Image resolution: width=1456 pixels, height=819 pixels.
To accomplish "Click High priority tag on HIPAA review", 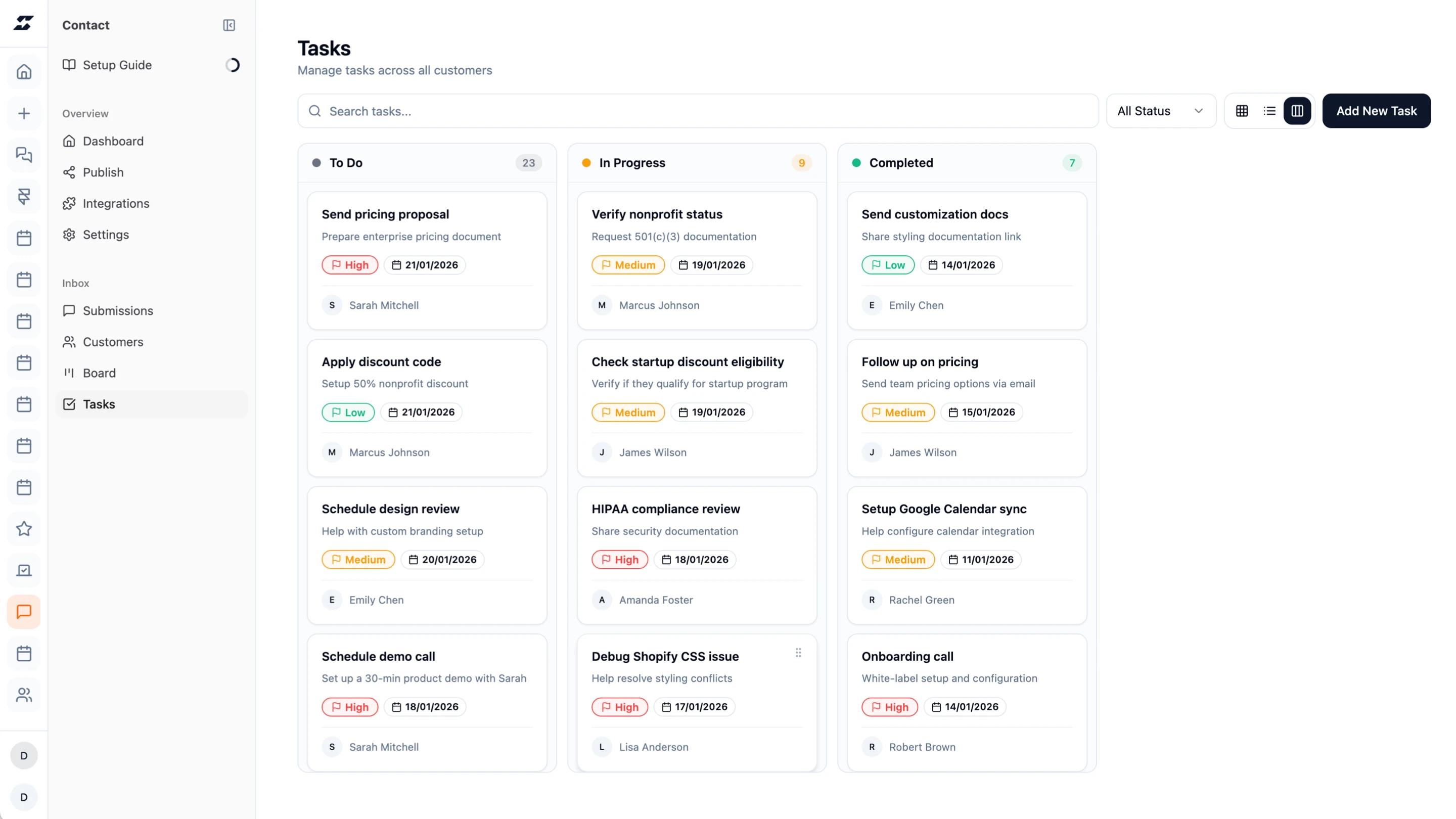I will click(619, 560).
